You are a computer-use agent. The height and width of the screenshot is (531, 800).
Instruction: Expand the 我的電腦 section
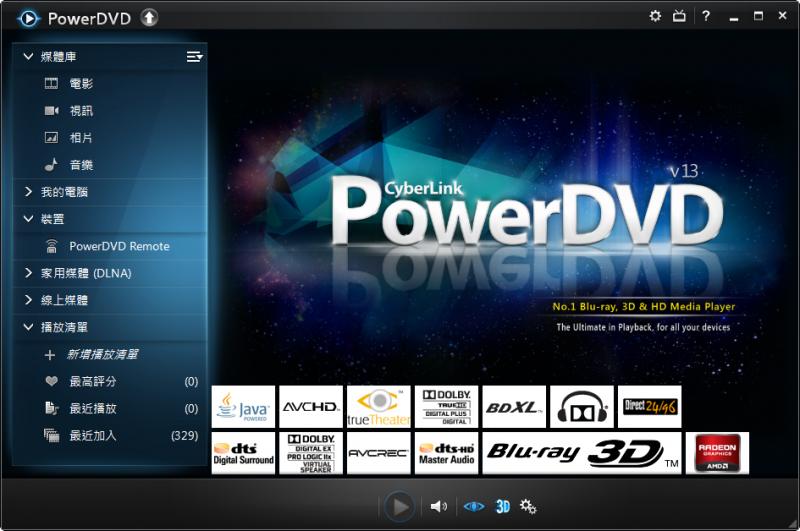(29, 192)
